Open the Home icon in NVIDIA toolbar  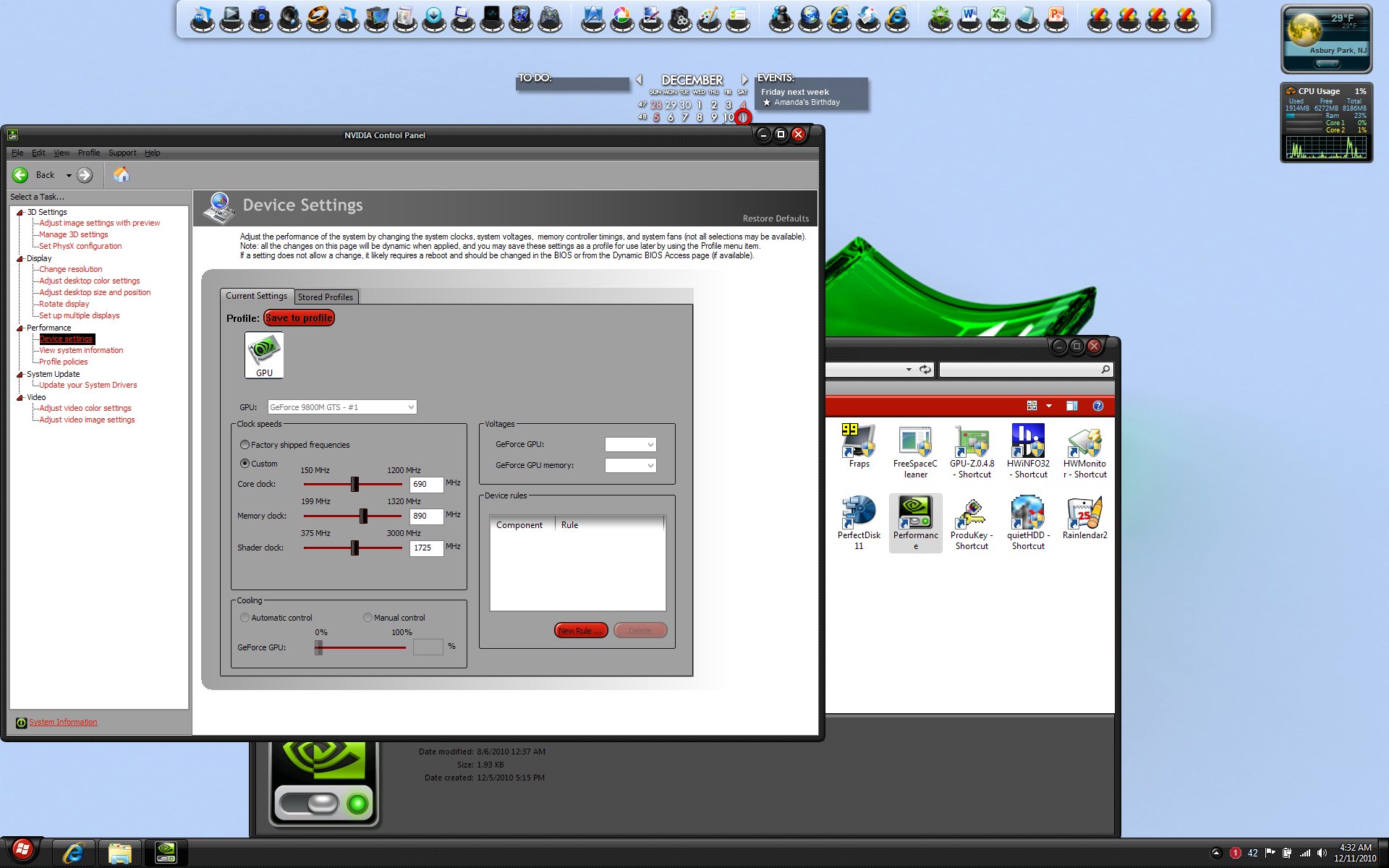pos(122,175)
